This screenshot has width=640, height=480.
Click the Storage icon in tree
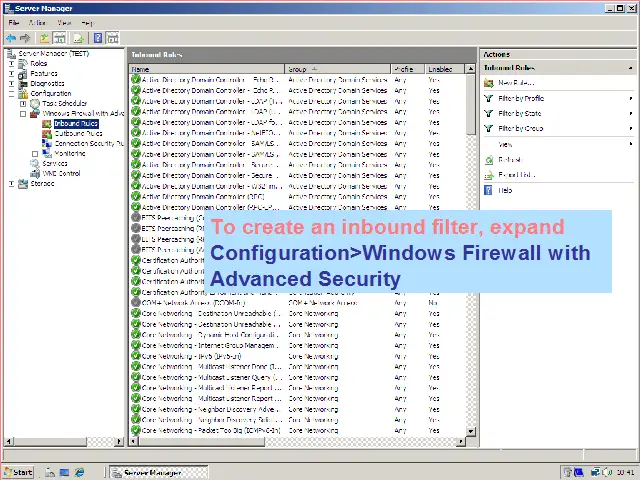[x=23, y=184]
